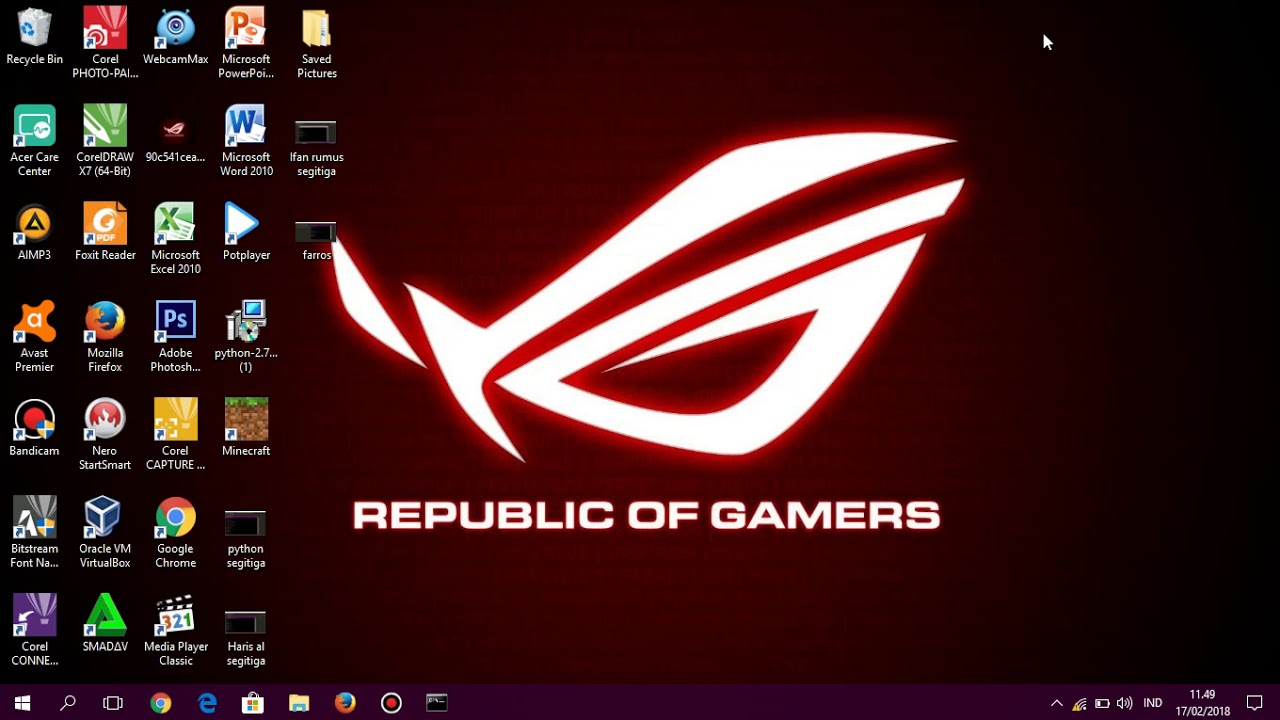Select the Mozilla Firefox desktop shortcut
The image size is (1280, 720).
pos(105,337)
